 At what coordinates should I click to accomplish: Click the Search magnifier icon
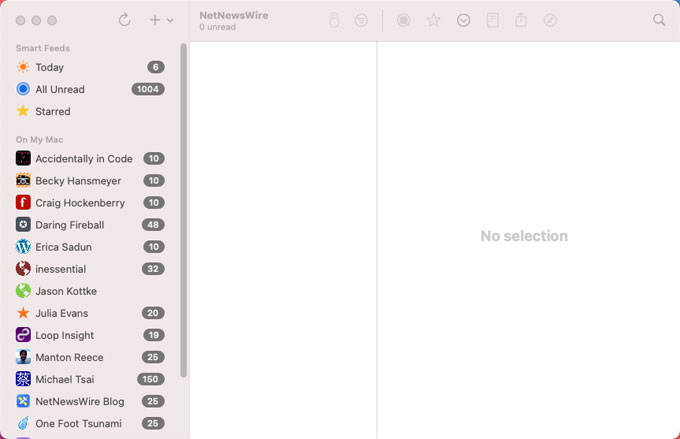pos(659,20)
